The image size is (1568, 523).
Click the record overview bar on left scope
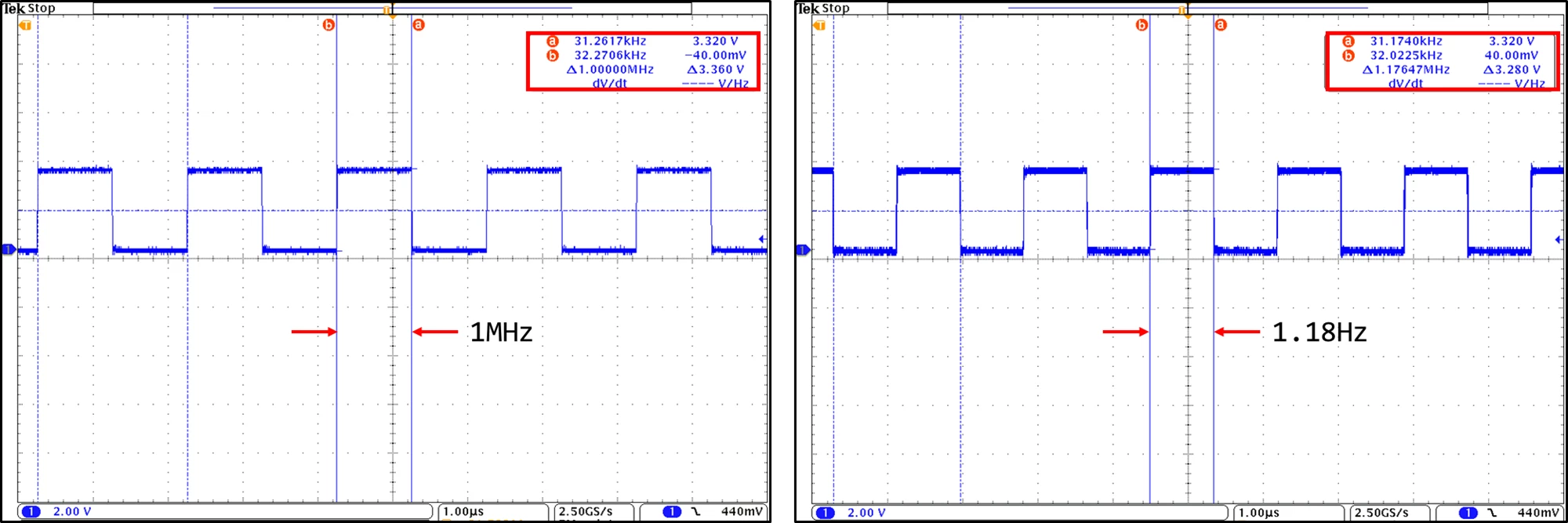click(x=392, y=8)
